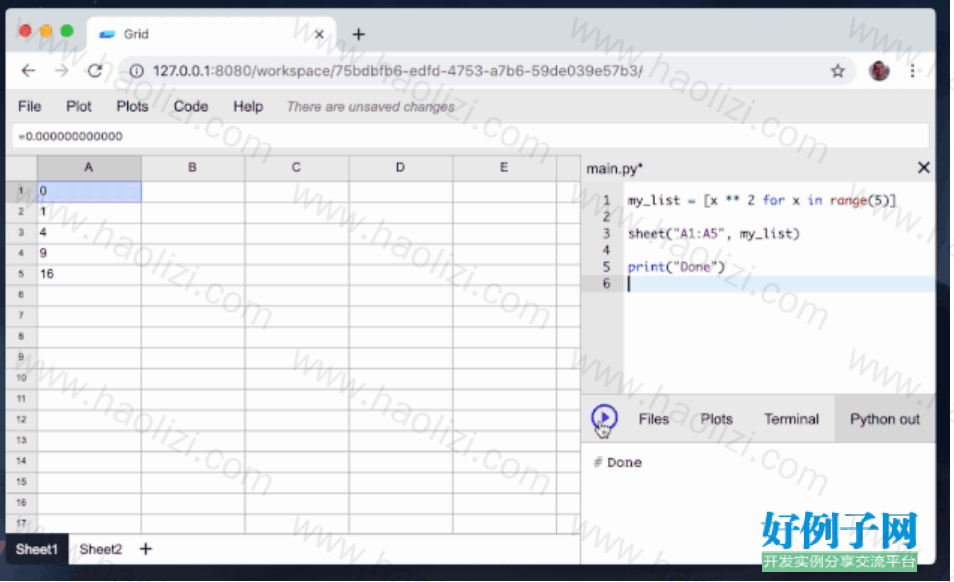The width and height of the screenshot is (954, 582).
Task: Switch to the Files tab
Action: coord(653,418)
